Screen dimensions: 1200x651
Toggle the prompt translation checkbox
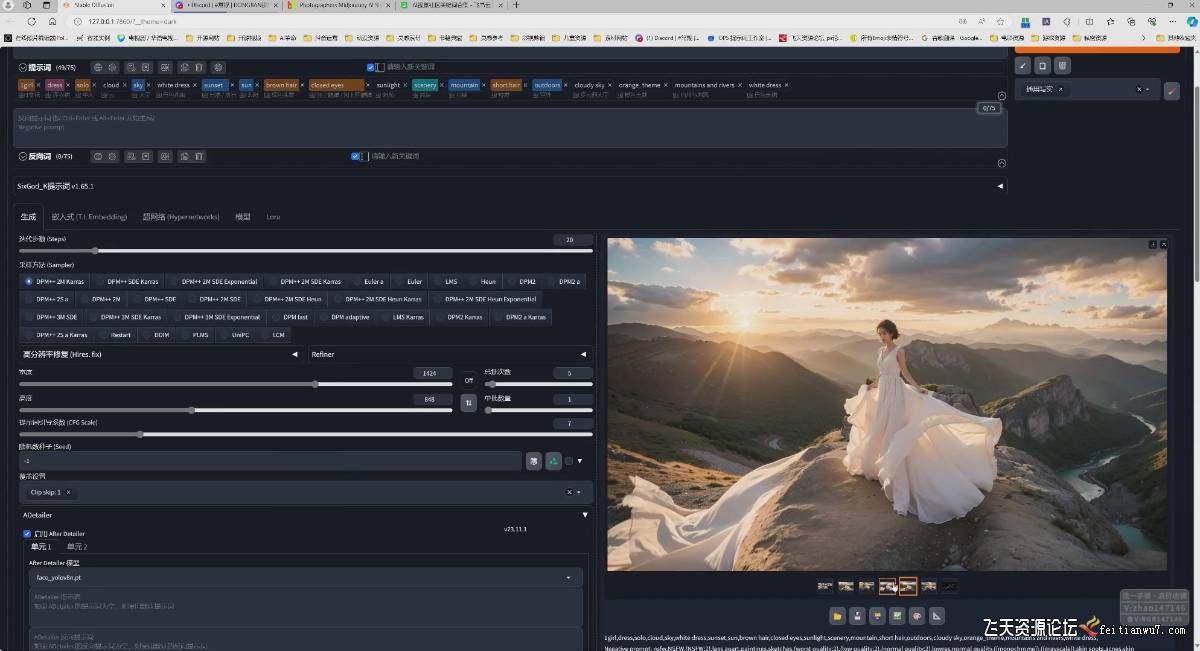coord(371,67)
